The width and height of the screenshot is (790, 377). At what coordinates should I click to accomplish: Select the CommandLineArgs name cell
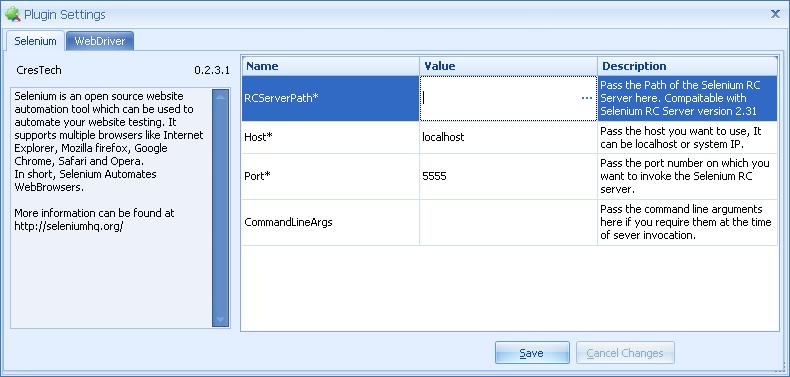[331, 222]
